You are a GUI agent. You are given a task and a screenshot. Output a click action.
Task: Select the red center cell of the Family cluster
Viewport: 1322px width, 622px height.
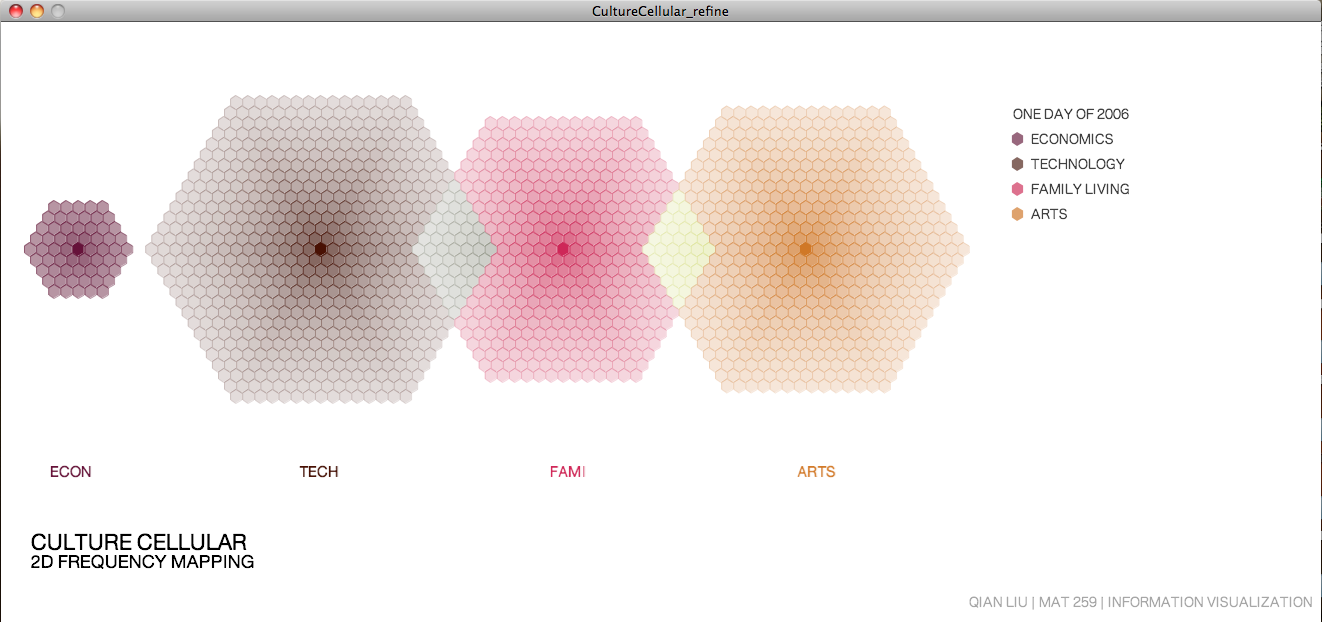point(563,249)
